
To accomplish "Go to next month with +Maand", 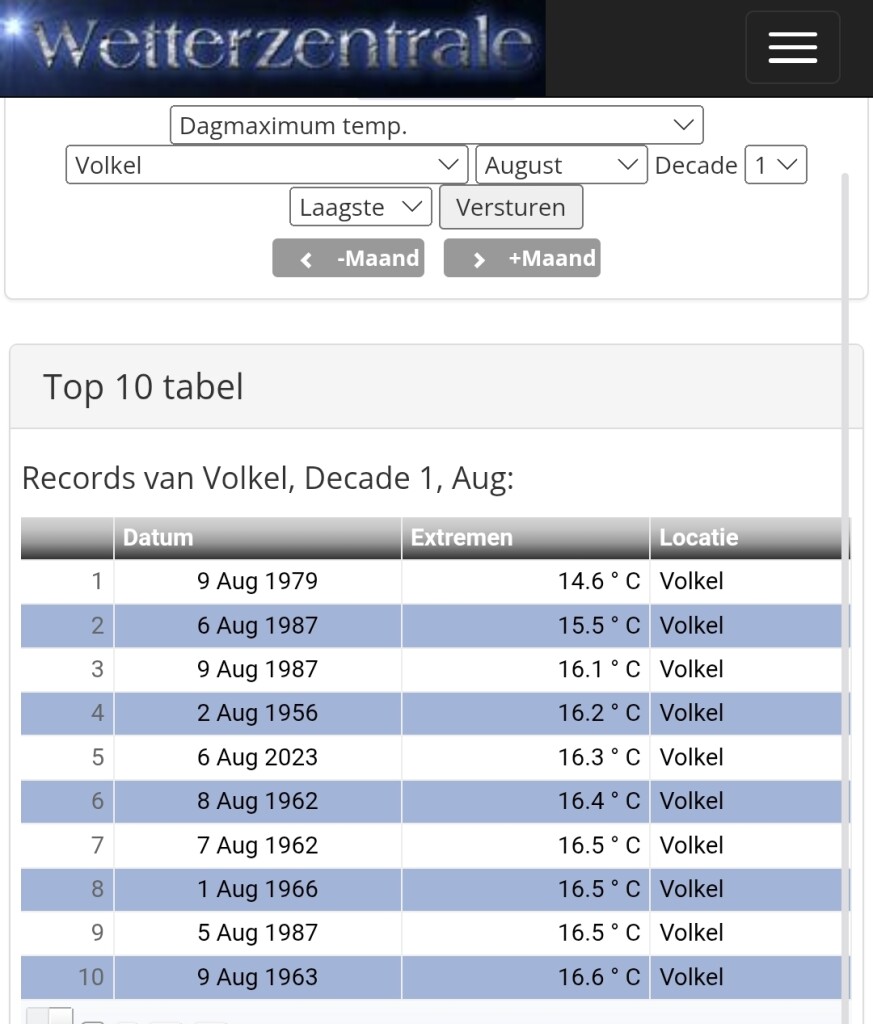I will (522, 258).
